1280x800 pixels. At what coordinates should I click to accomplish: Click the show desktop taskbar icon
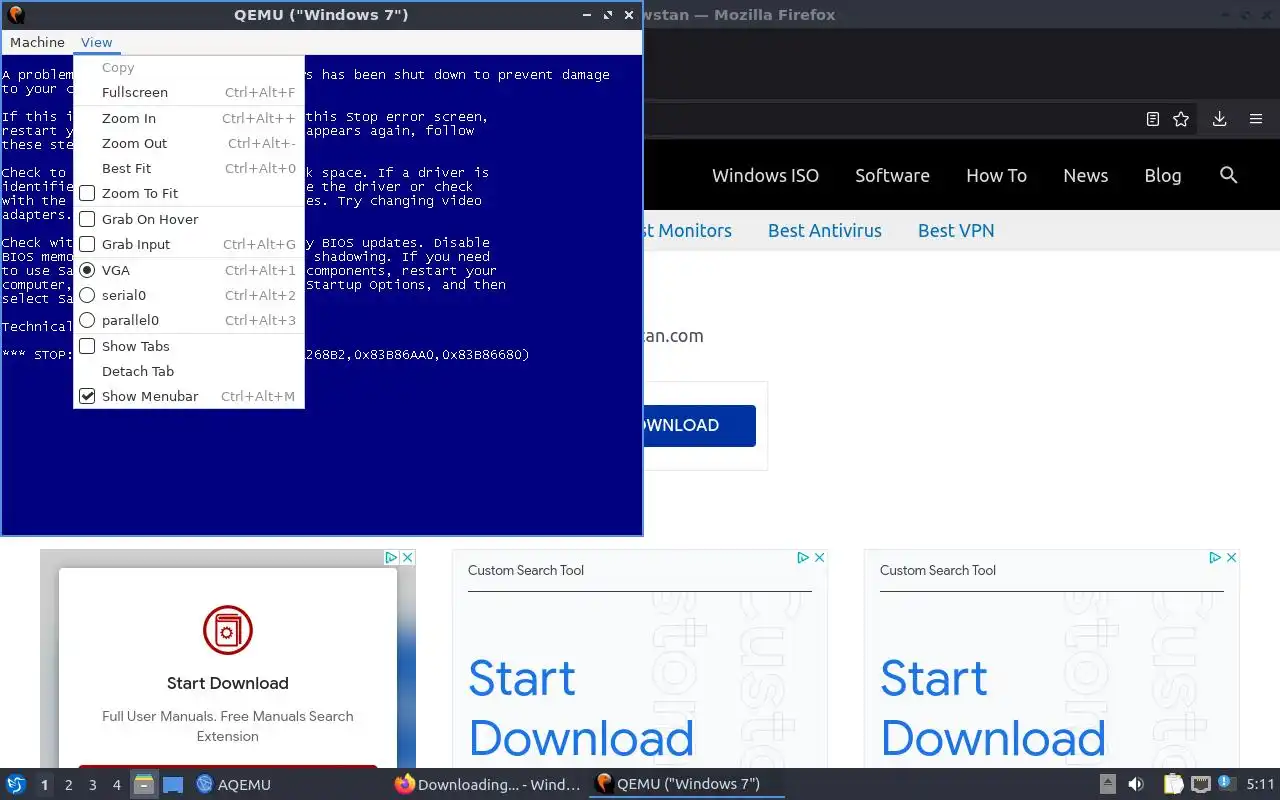pos(173,784)
